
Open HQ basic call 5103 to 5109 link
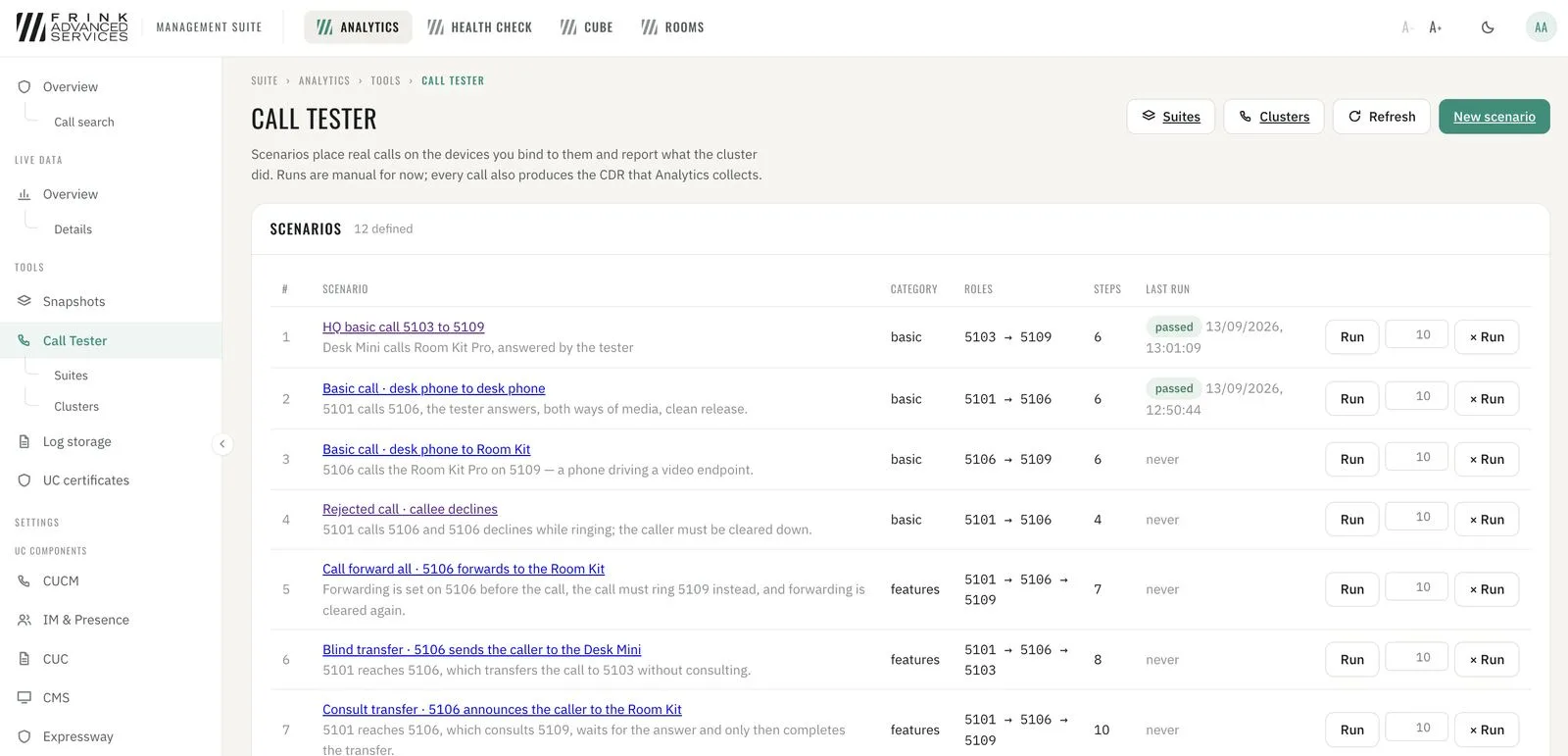click(x=403, y=327)
